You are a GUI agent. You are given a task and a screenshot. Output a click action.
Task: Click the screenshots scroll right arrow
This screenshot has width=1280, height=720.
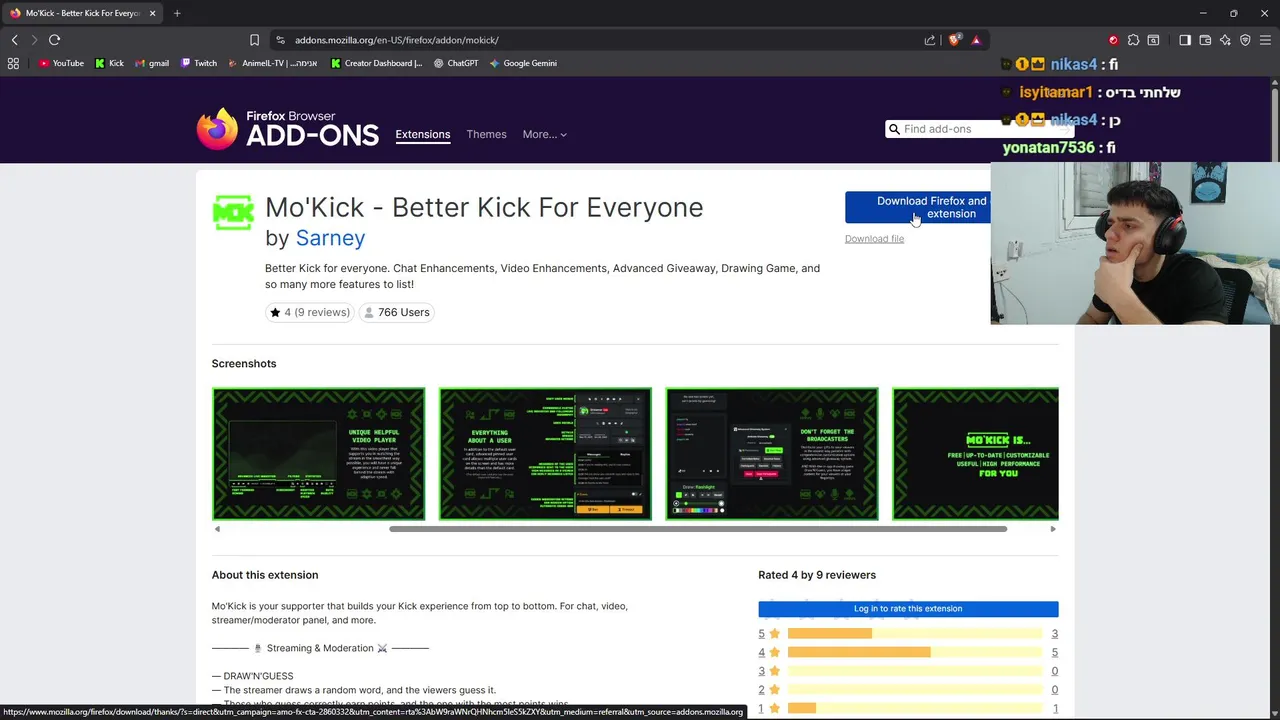click(x=1053, y=529)
